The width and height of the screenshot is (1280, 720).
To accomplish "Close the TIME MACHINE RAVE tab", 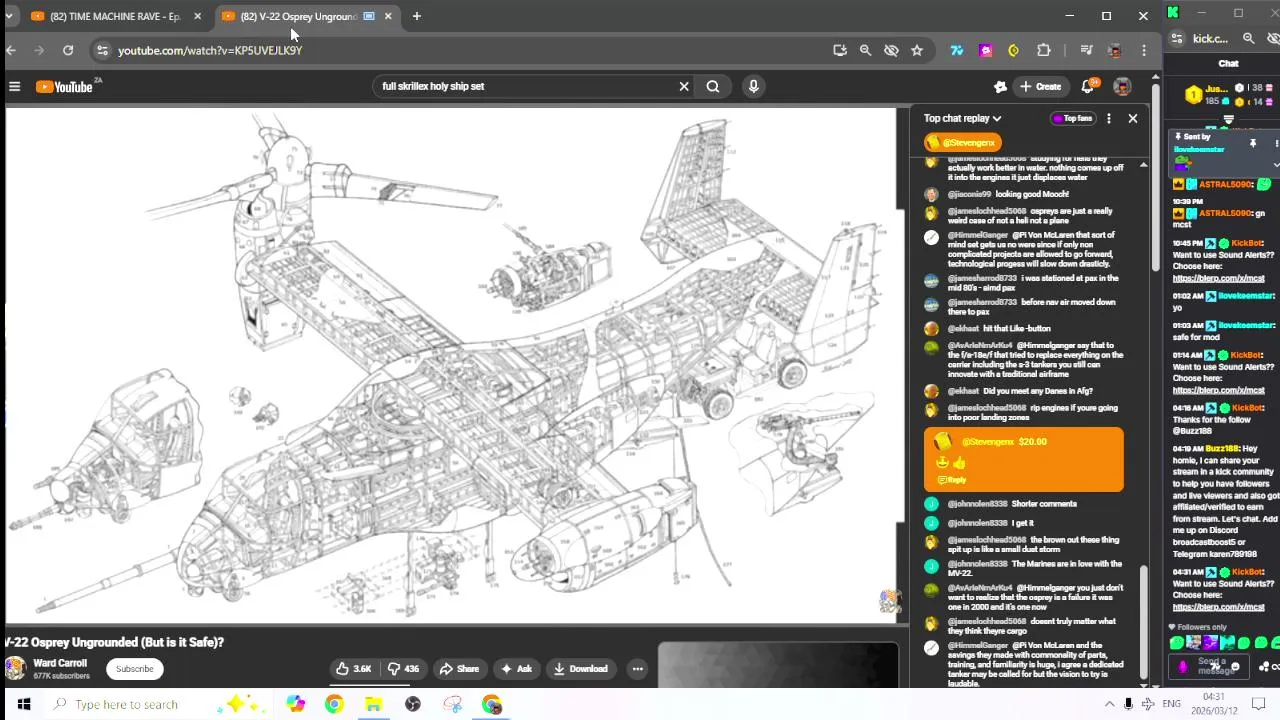I will pos(197,16).
